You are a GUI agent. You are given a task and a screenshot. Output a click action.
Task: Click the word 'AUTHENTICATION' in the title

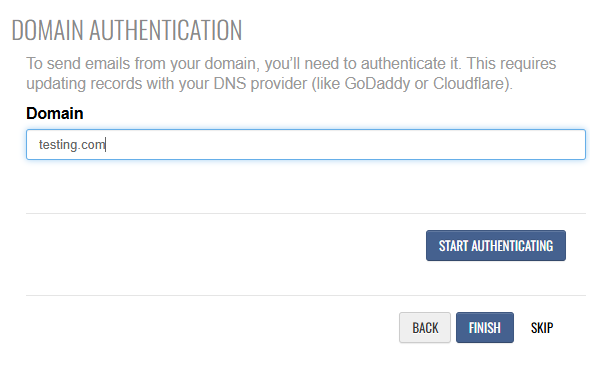tap(166, 30)
